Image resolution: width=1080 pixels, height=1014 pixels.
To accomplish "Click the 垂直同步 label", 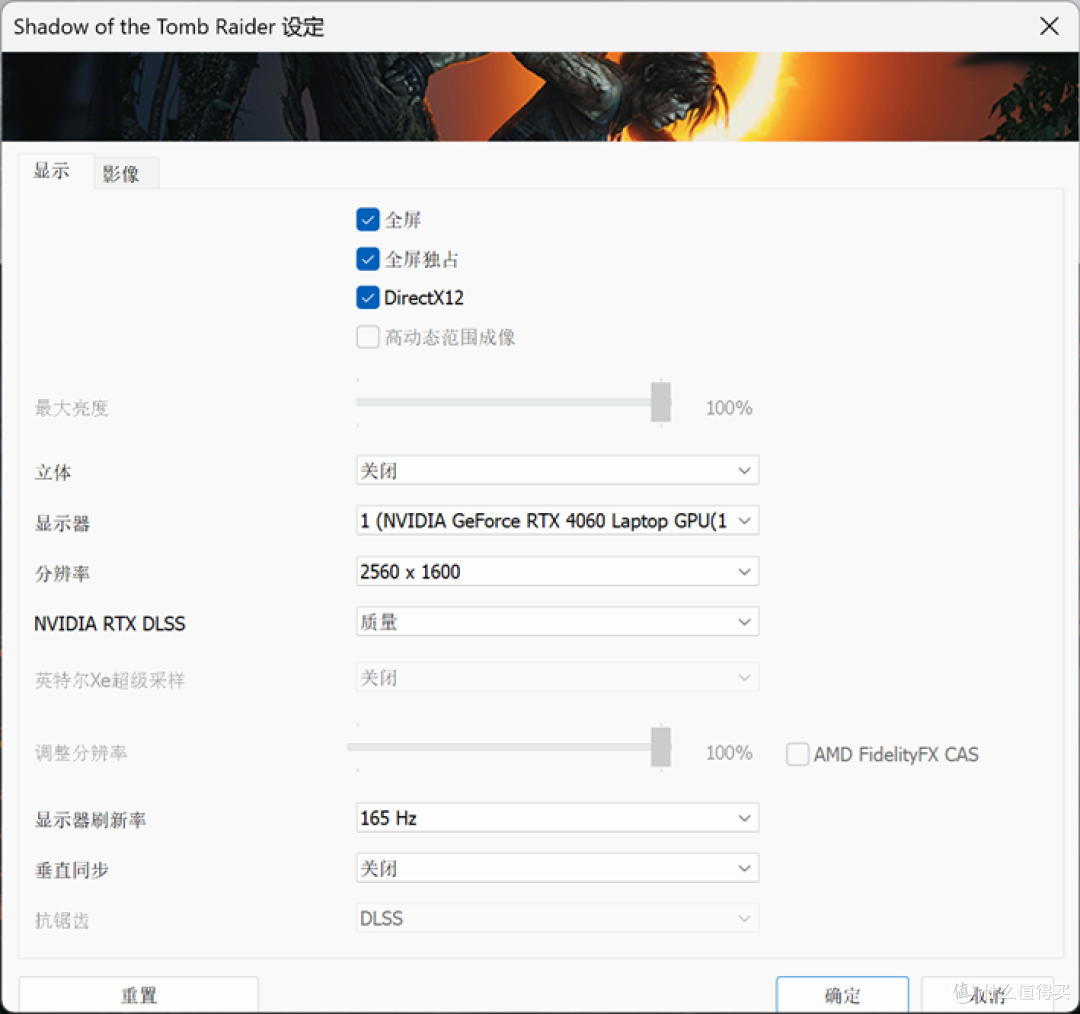I will [72, 870].
